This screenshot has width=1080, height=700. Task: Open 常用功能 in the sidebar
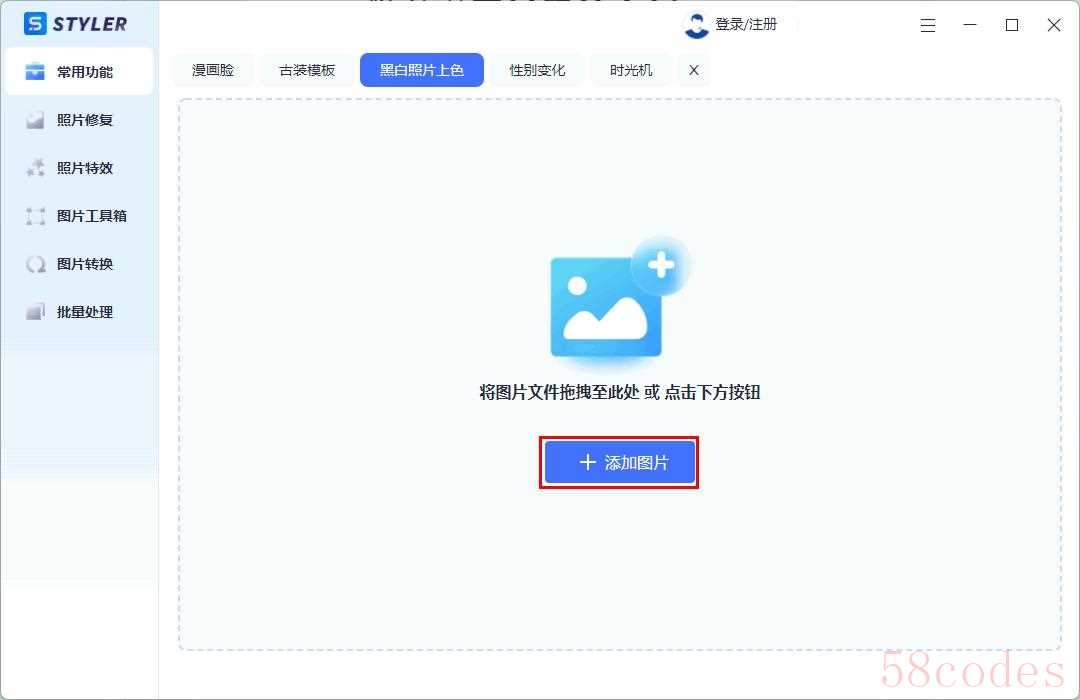point(79,72)
